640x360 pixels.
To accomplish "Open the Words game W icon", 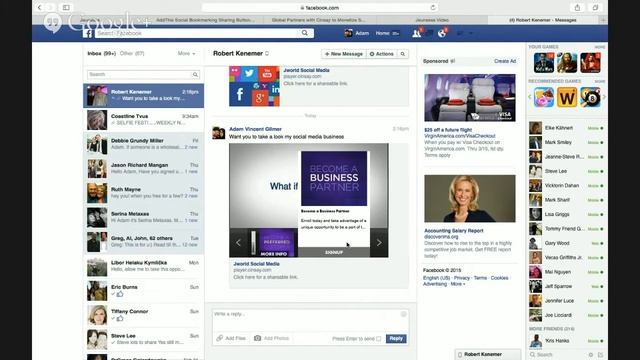I will coord(567,98).
